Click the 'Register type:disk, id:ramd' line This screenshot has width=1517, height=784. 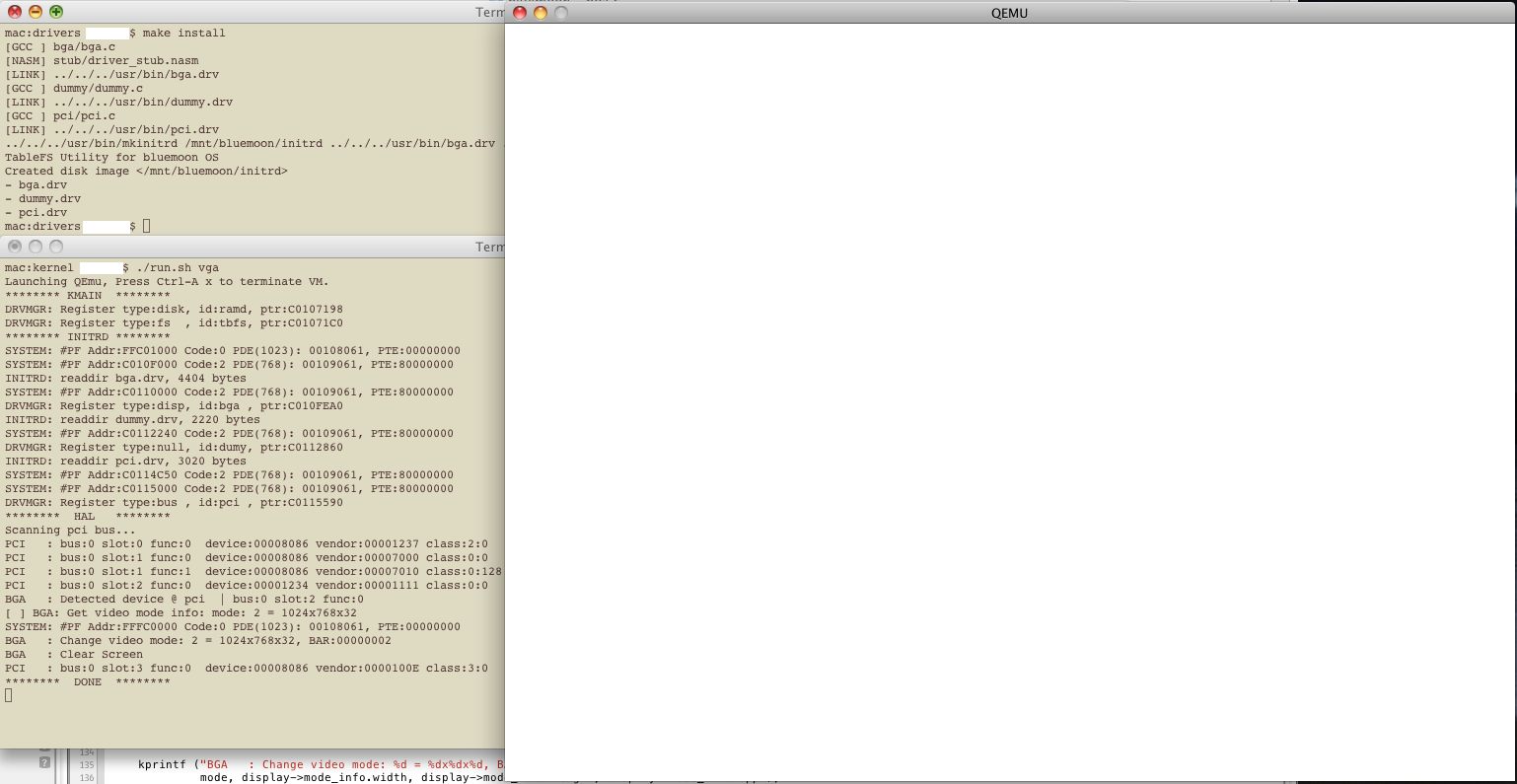pyautogui.click(x=175, y=309)
